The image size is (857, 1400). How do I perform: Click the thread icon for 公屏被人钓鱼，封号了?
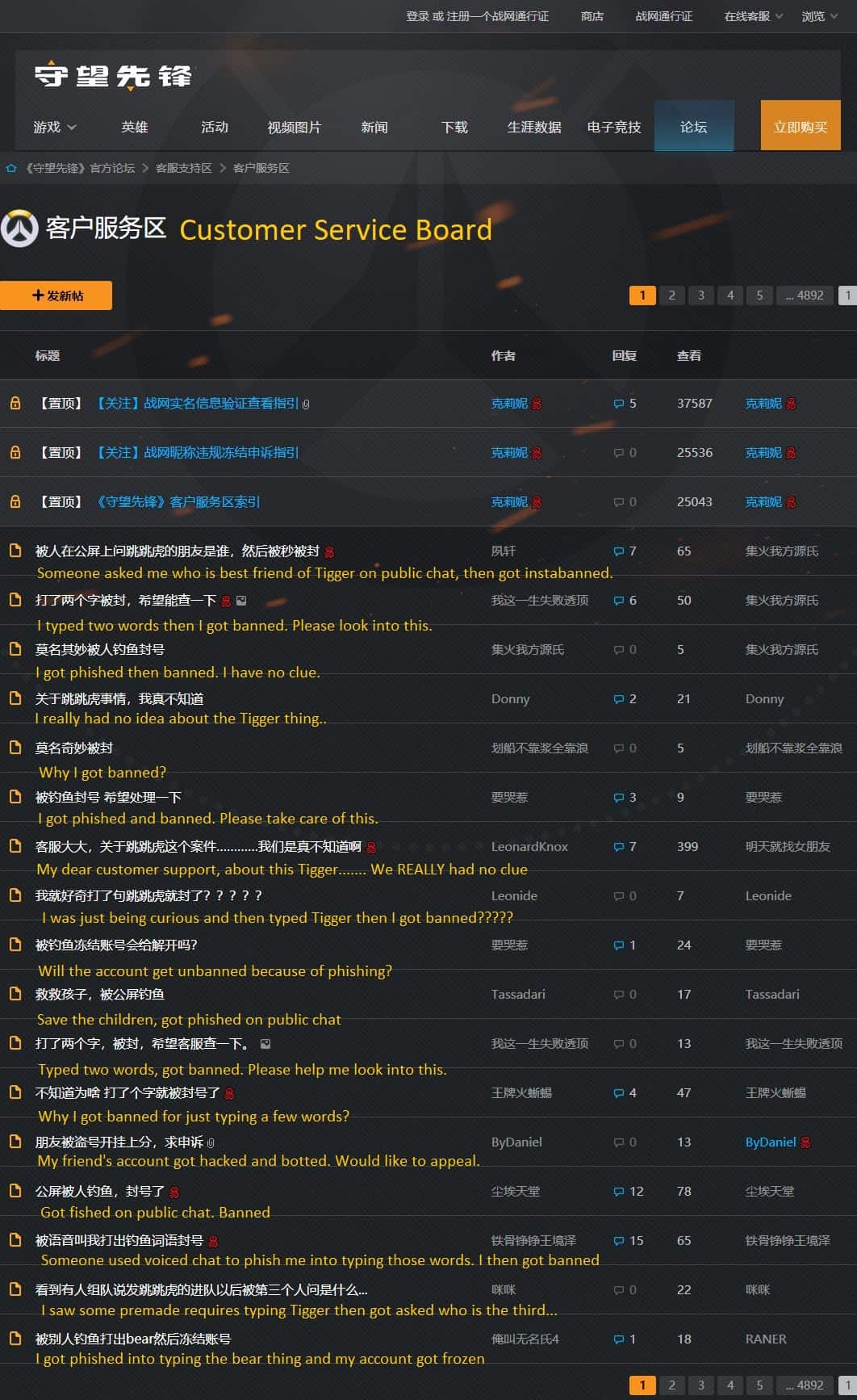tap(15, 1191)
